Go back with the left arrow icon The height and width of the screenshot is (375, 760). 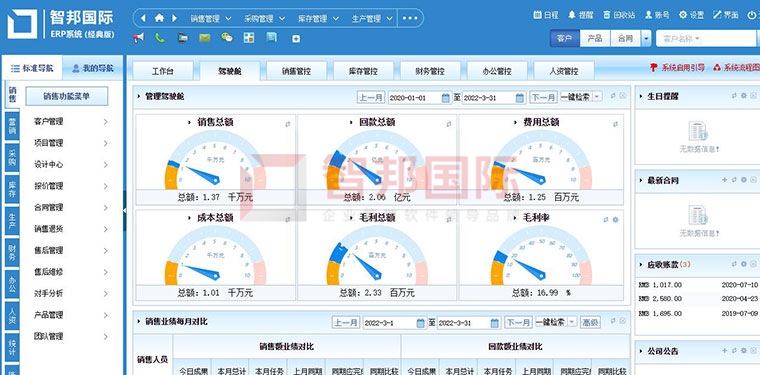[142, 18]
